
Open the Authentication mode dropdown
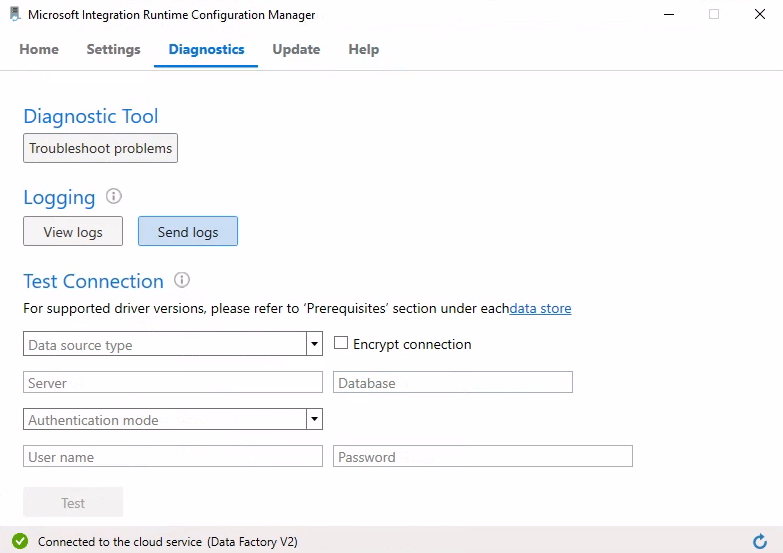click(x=315, y=419)
